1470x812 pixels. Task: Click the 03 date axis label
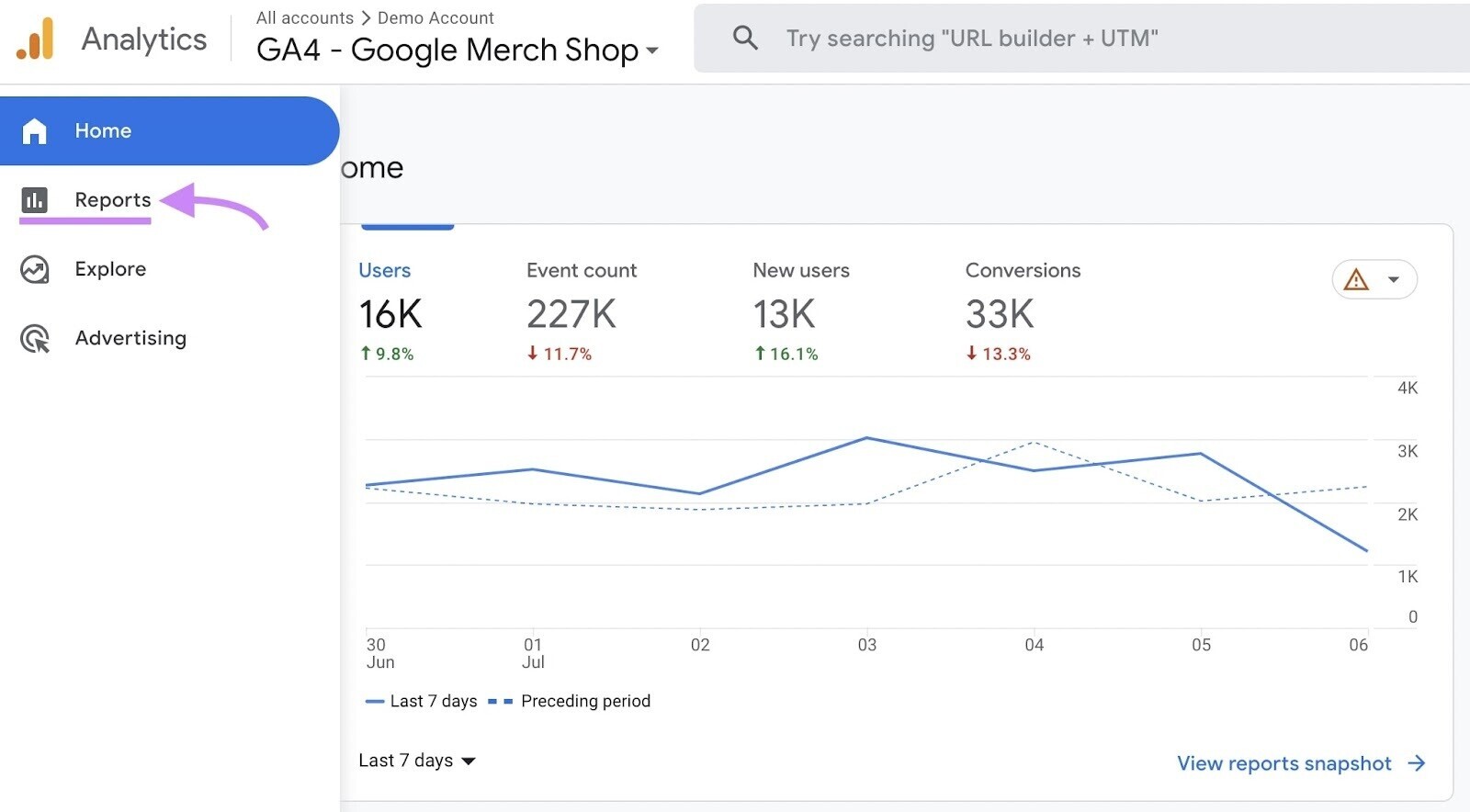867,645
